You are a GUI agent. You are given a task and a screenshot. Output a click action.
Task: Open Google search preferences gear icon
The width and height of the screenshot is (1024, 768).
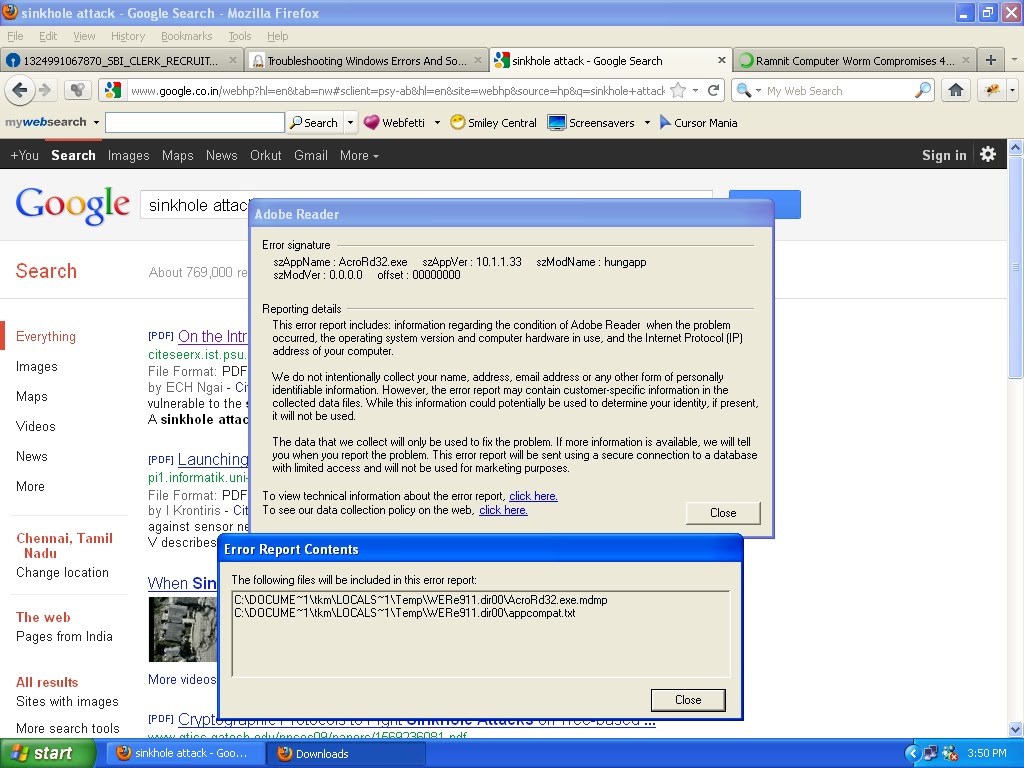[988, 154]
